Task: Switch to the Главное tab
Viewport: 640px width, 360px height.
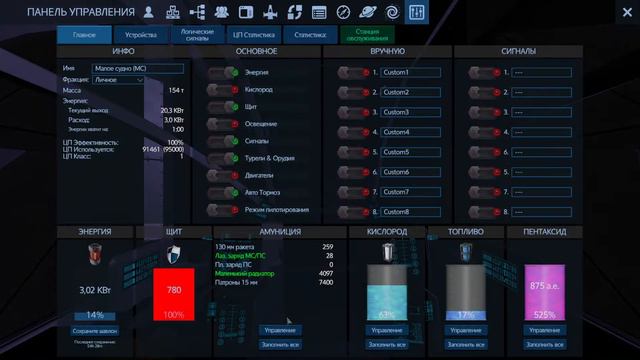Action: coord(84,35)
